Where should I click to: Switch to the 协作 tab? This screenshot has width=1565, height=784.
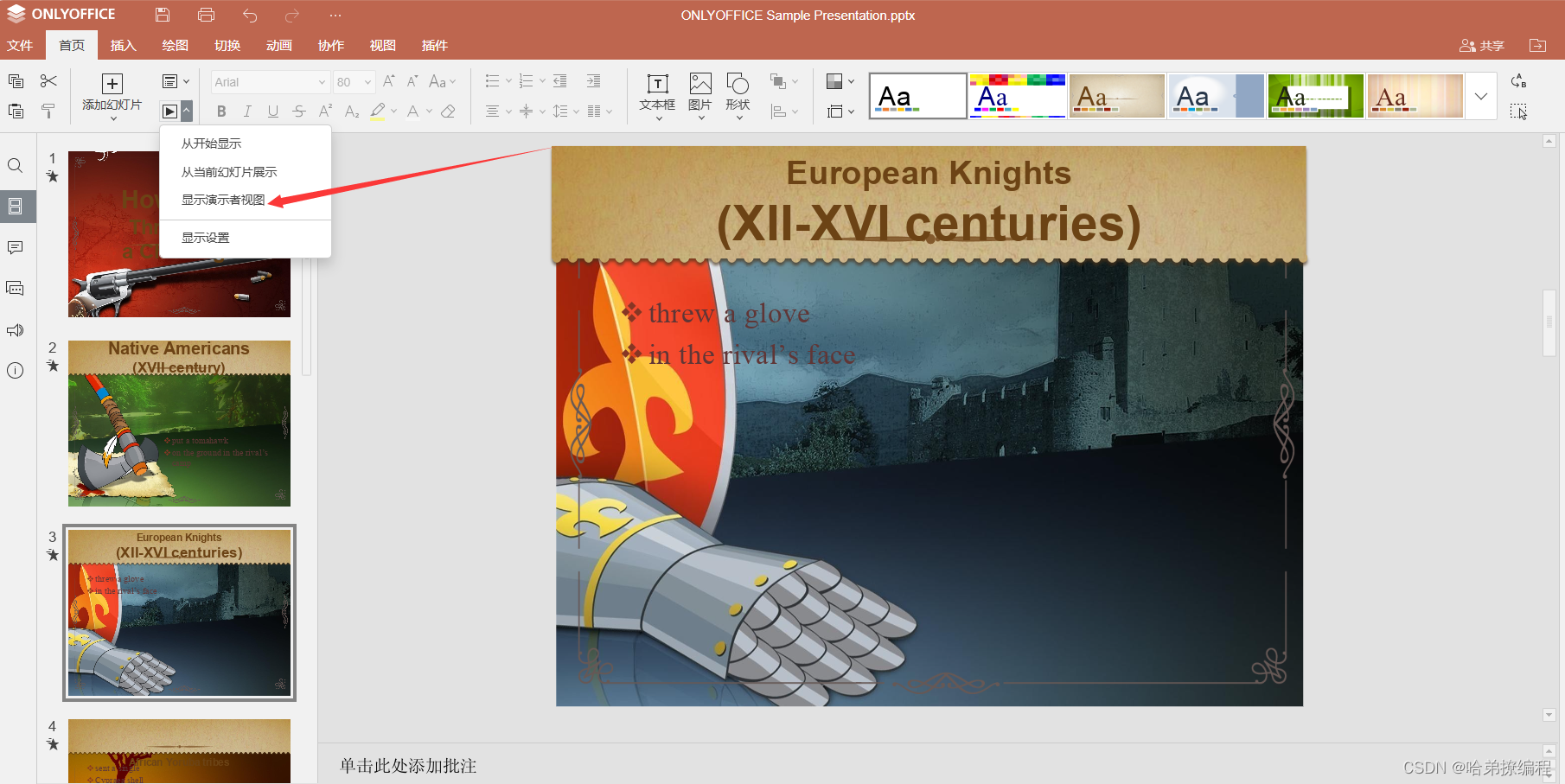pos(330,45)
